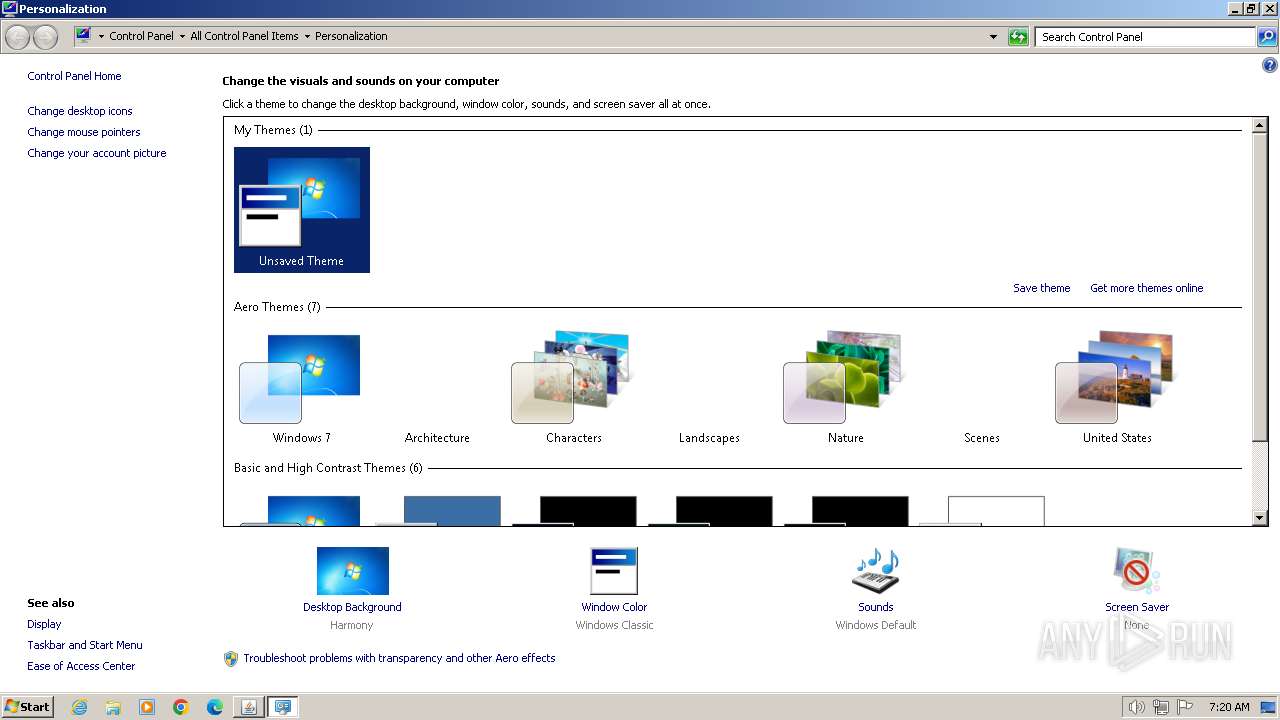Click the Forward navigation button

click(x=45, y=37)
